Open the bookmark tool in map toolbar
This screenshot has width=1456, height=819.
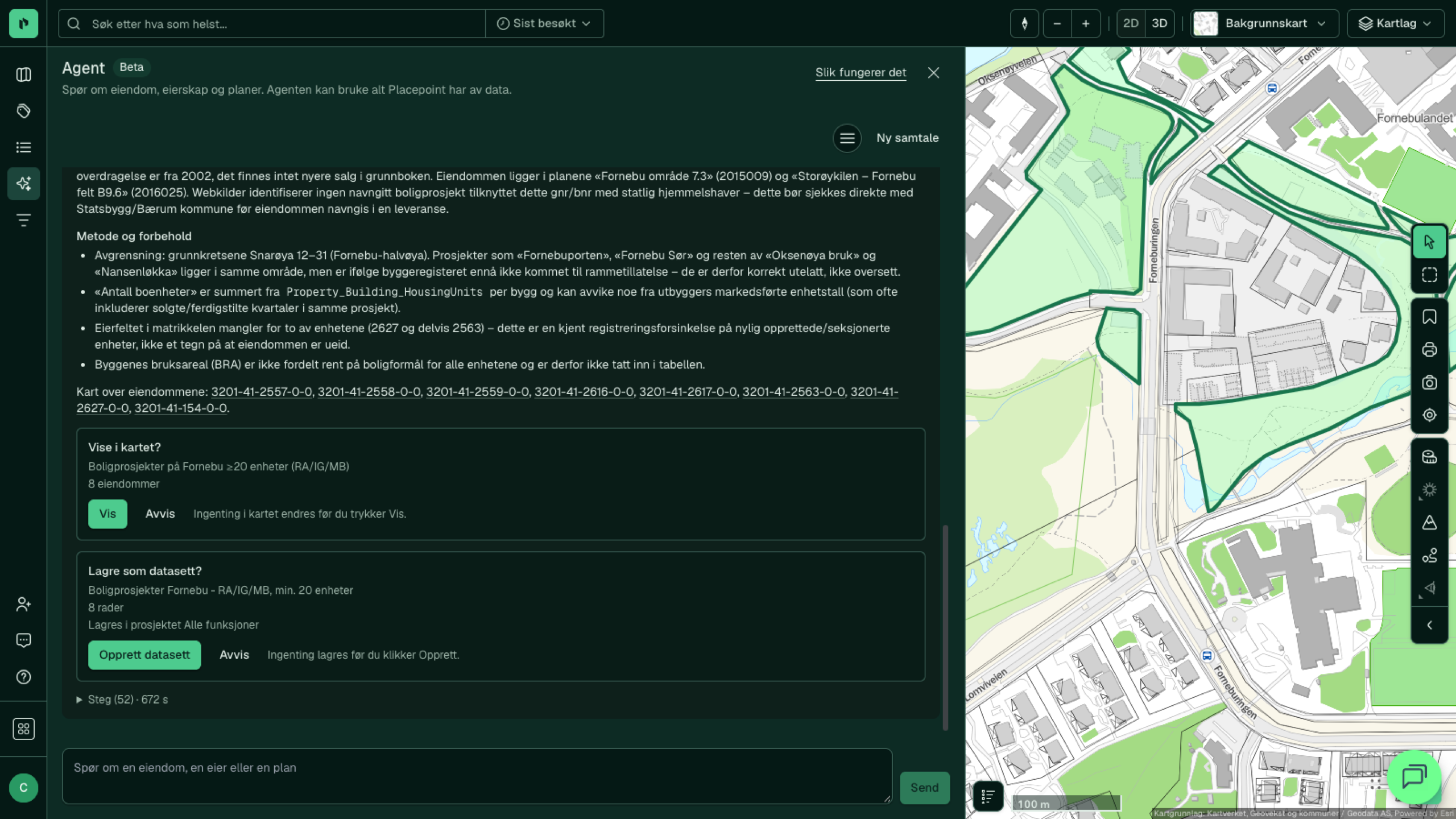pos(1429,317)
